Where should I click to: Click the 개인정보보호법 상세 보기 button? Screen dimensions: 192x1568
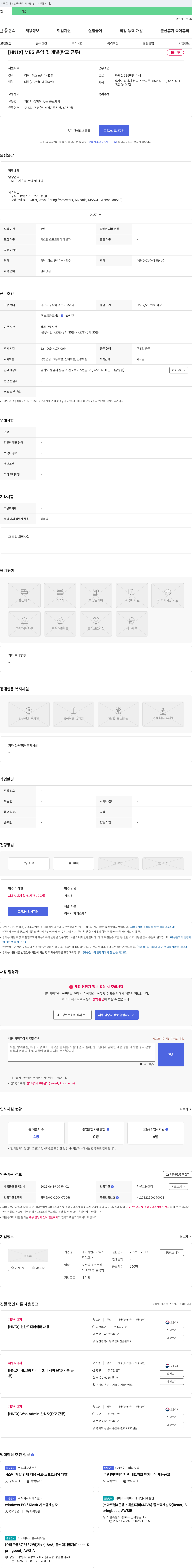73,1015
